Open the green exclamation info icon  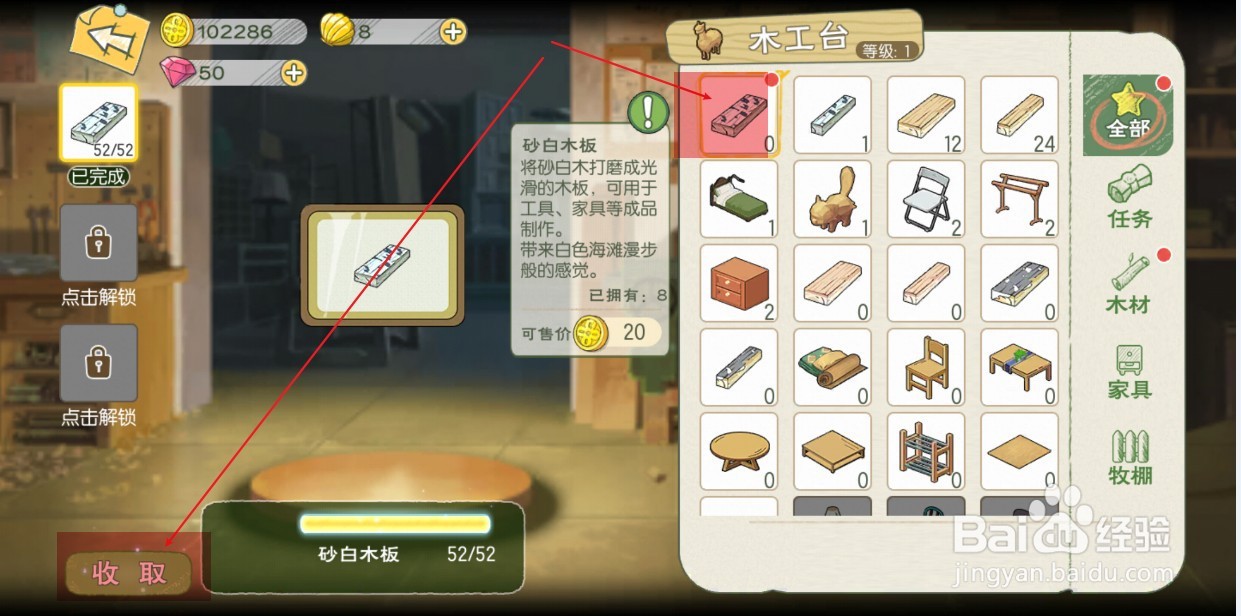pyautogui.click(x=648, y=110)
